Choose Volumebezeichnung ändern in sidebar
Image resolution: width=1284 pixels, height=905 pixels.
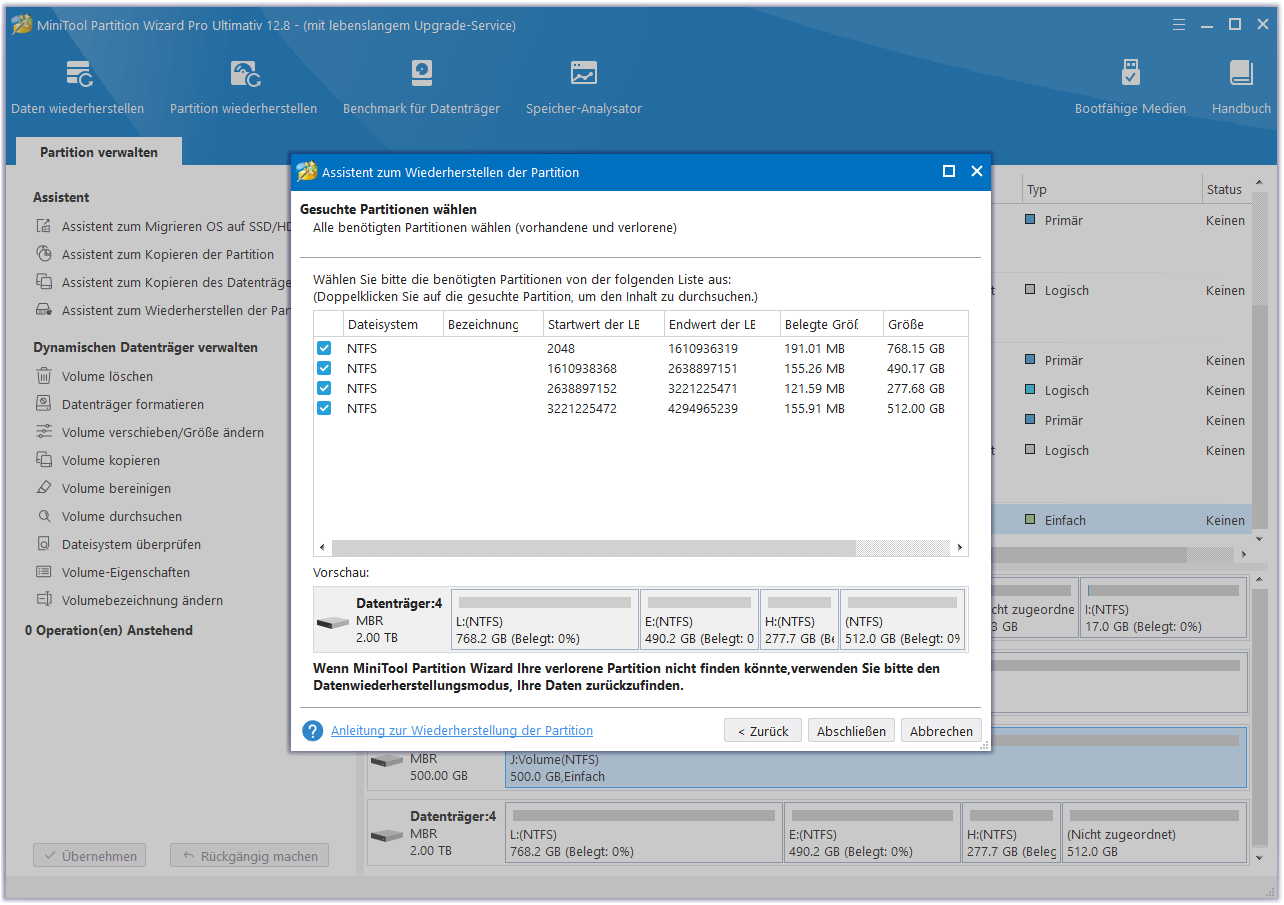click(x=142, y=601)
